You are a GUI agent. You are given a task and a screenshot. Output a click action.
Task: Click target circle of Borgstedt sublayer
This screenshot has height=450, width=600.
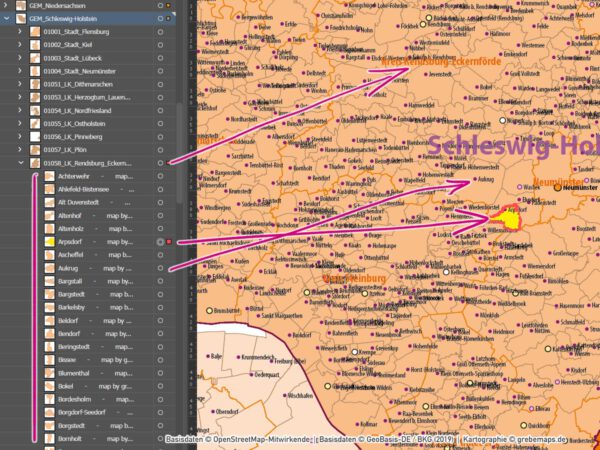coord(160,426)
